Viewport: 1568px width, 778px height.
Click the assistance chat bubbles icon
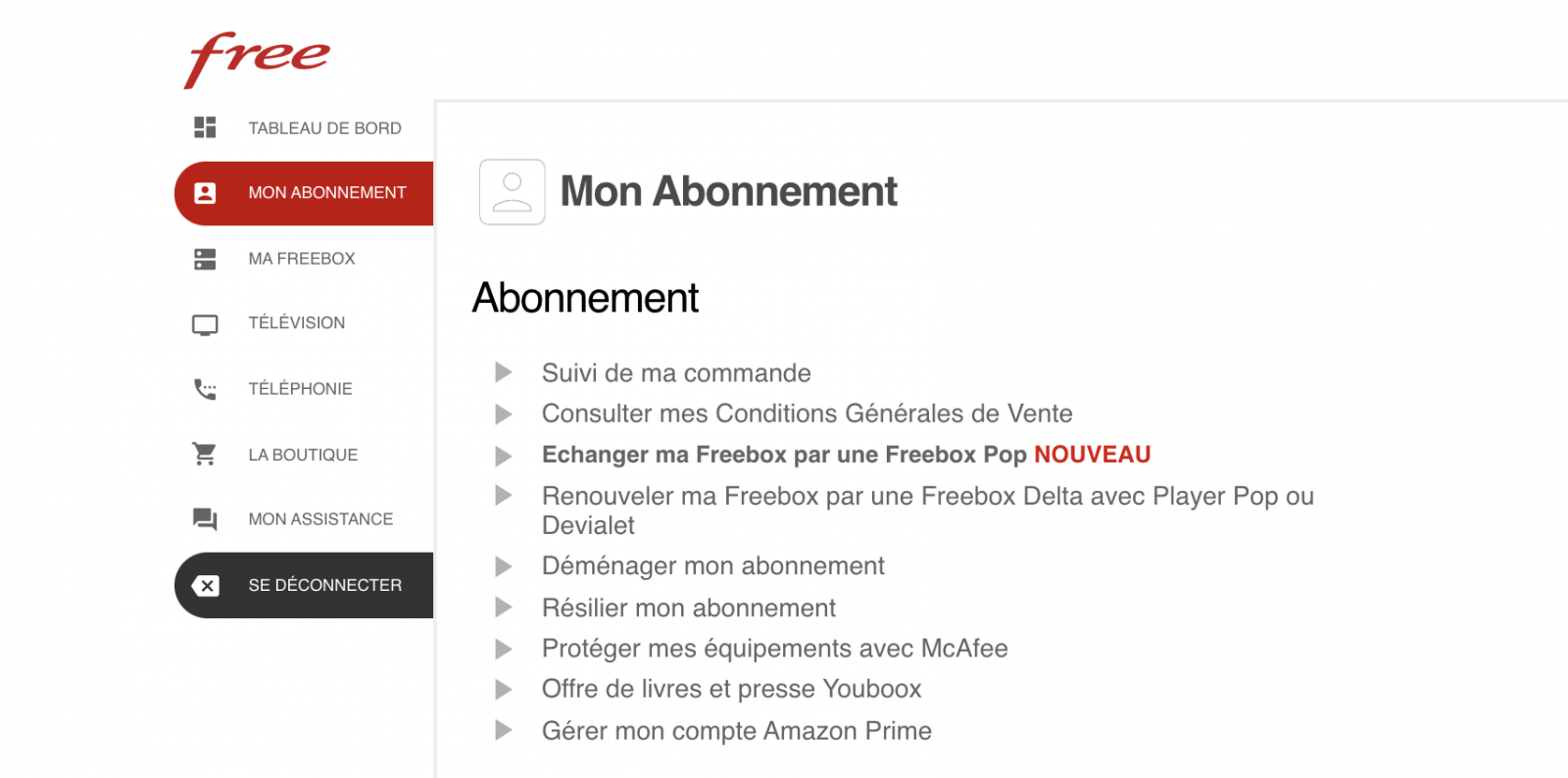(205, 519)
